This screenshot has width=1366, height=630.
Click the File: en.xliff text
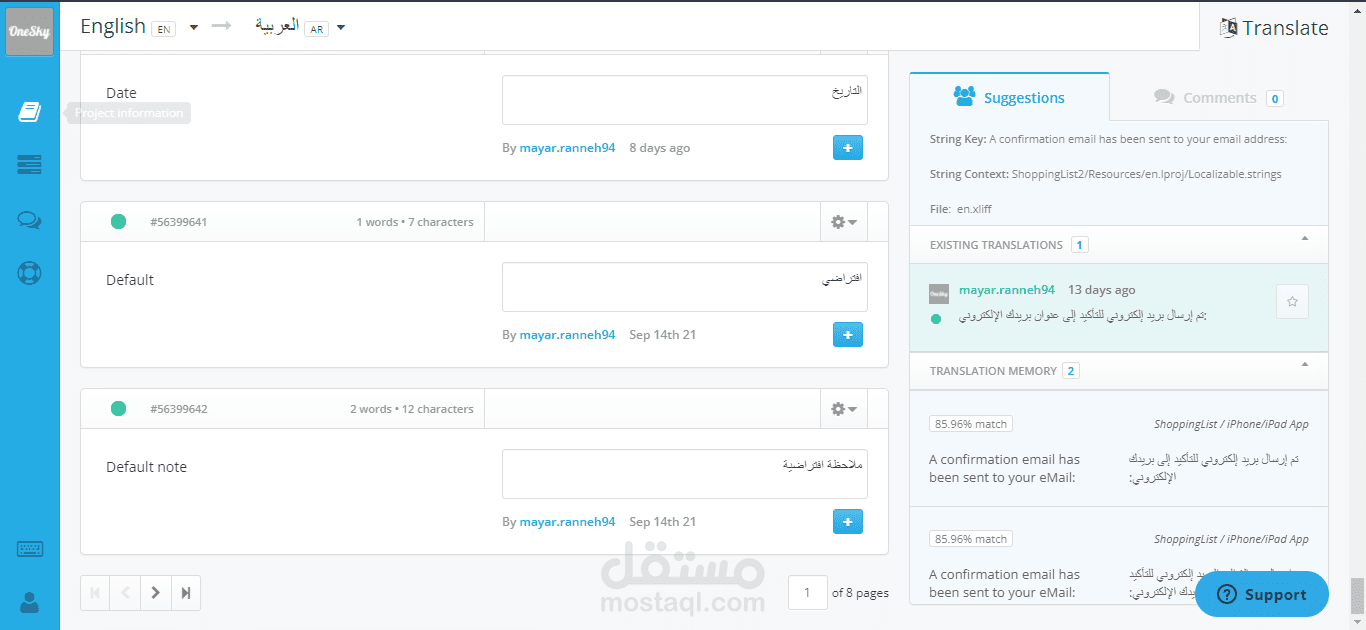[x=961, y=209]
